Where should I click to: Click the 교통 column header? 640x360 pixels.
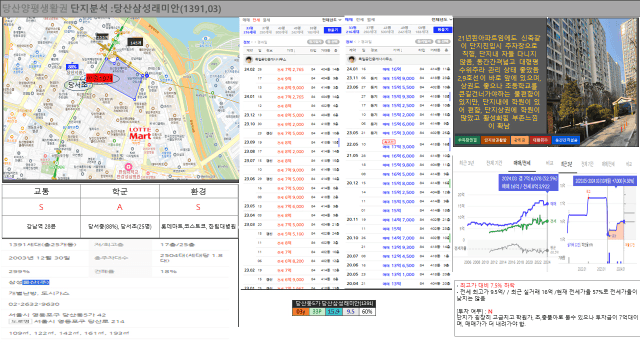click(41, 191)
